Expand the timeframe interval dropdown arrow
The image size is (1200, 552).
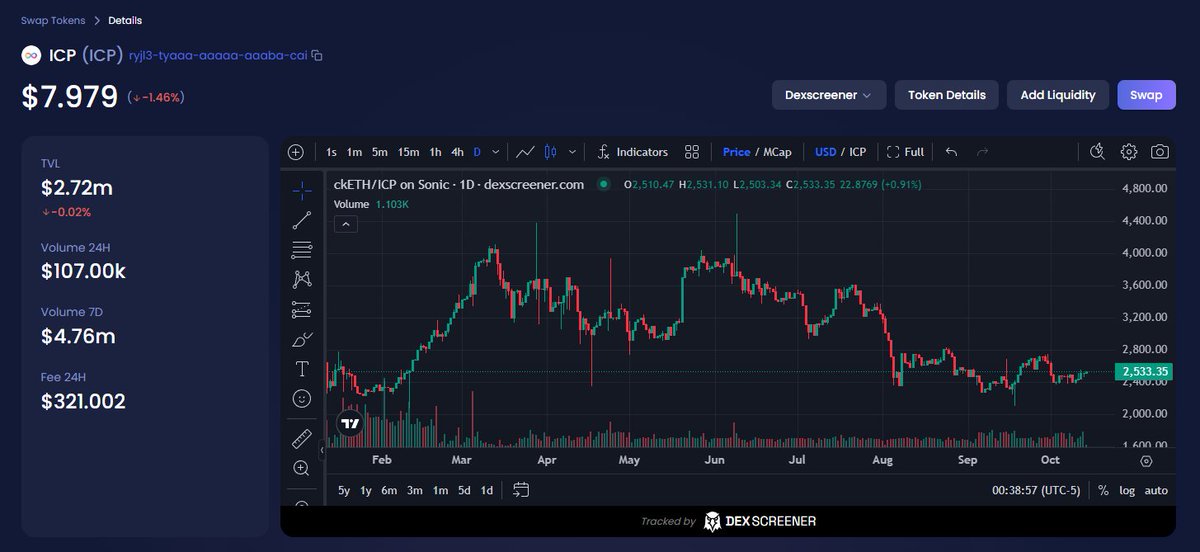497,152
